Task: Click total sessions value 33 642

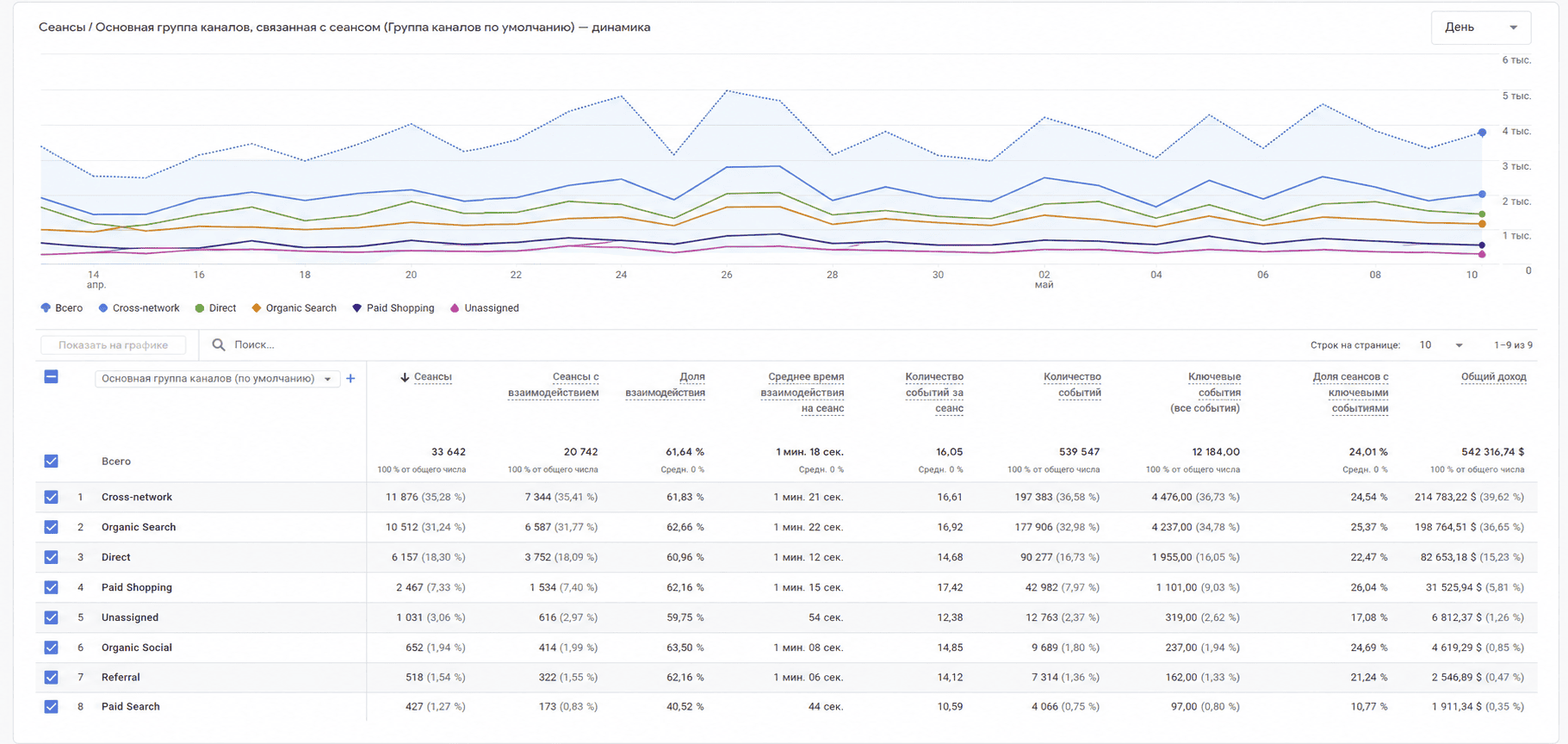Action: pyautogui.click(x=449, y=452)
